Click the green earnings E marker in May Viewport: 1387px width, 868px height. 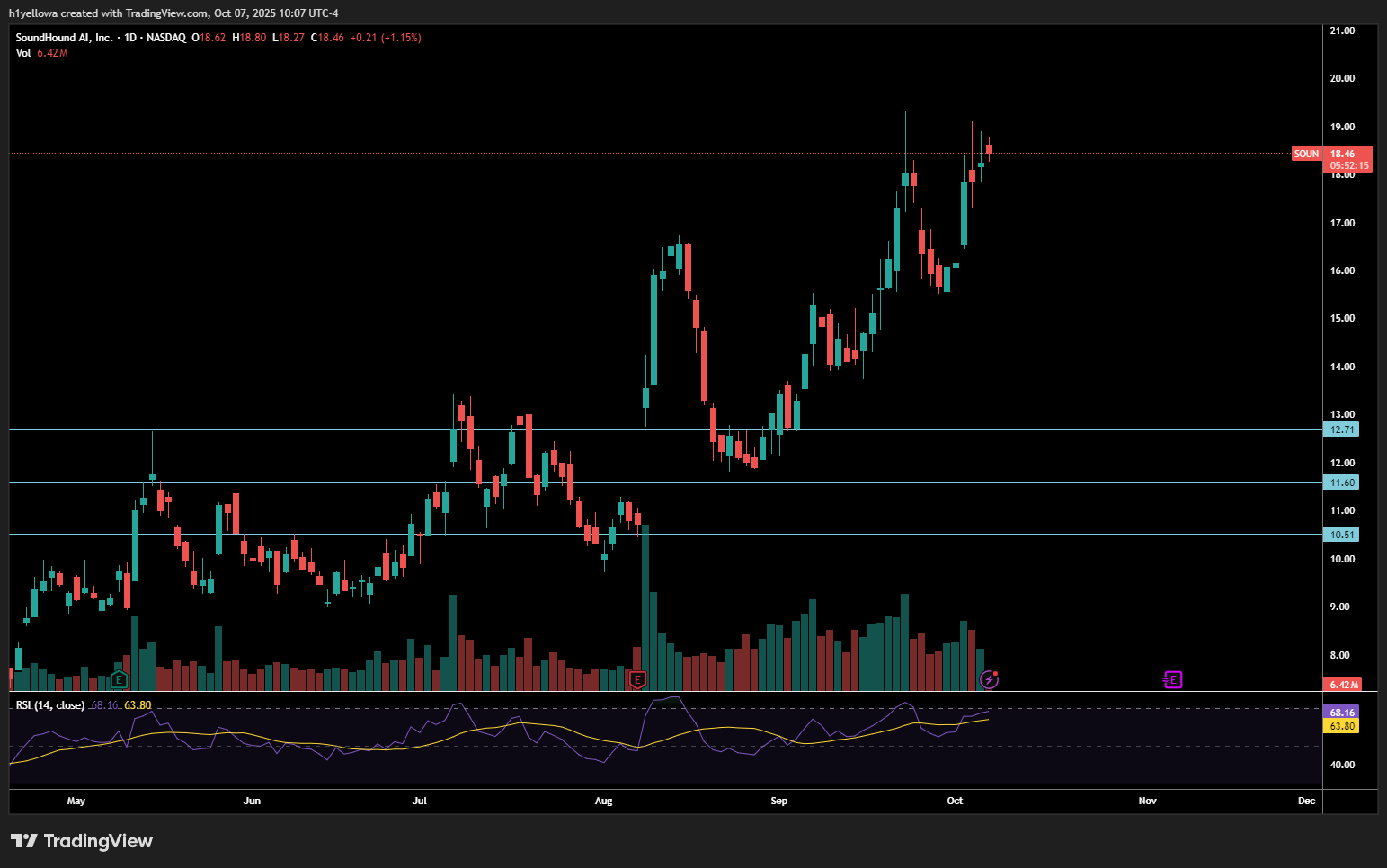point(120,680)
